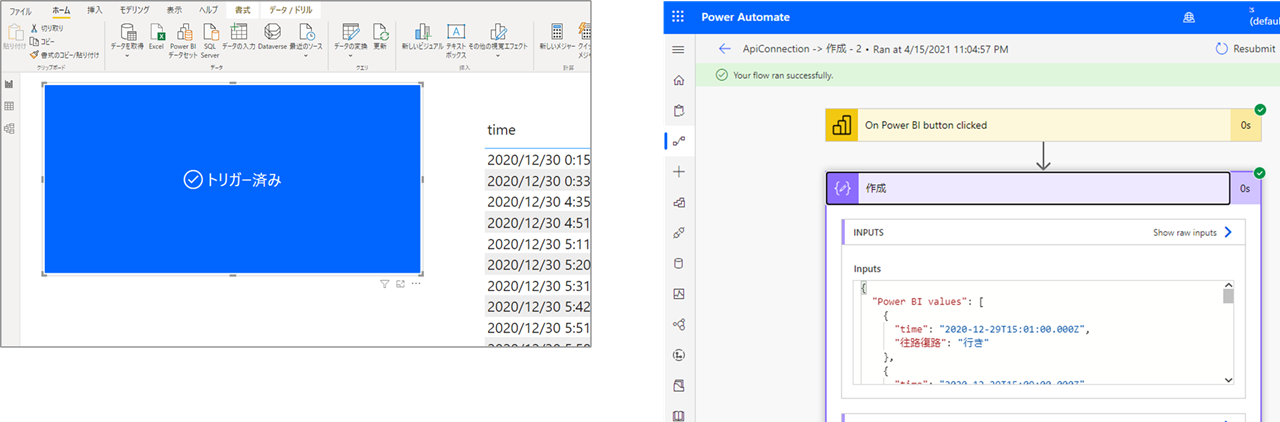Click その他の視覚エフェクト icon
This screenshot has height=422, width=1280.
pos(499,31)
